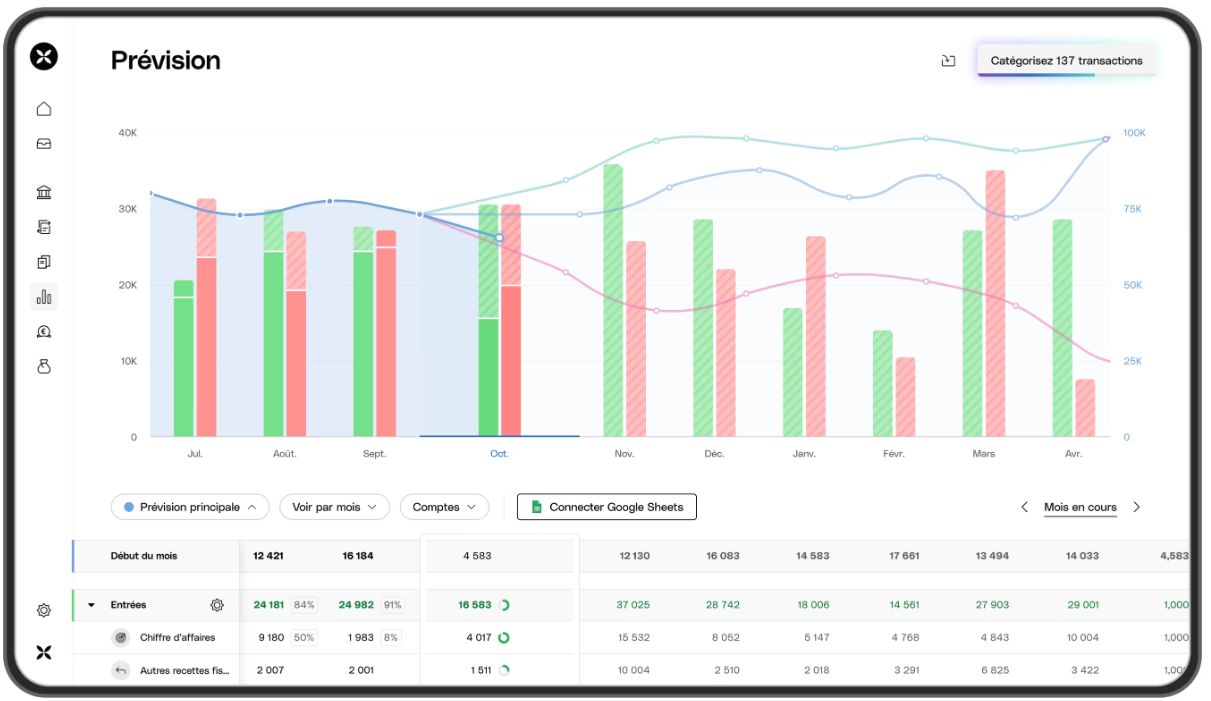The width and height of the screenshot is (1211, 701).
Task: Open the home icon in sidebar
Action: coord(44,109)
